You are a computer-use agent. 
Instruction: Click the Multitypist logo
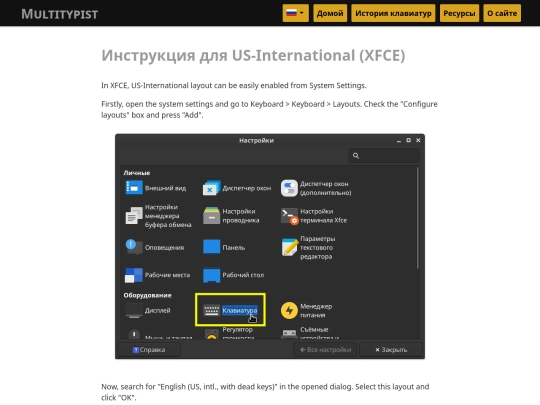60,14
